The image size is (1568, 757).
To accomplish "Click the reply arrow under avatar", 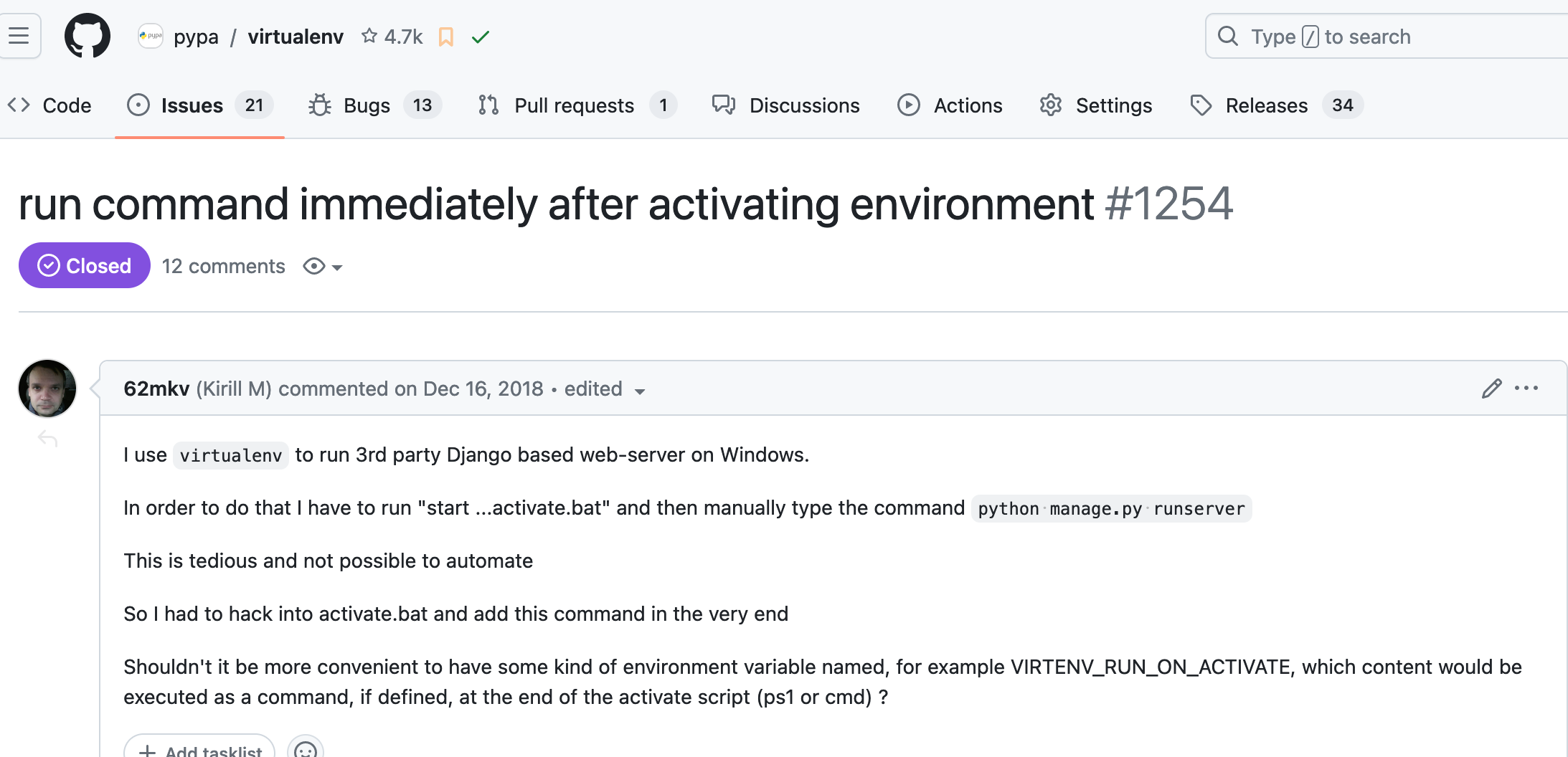I will coord(47,439).
